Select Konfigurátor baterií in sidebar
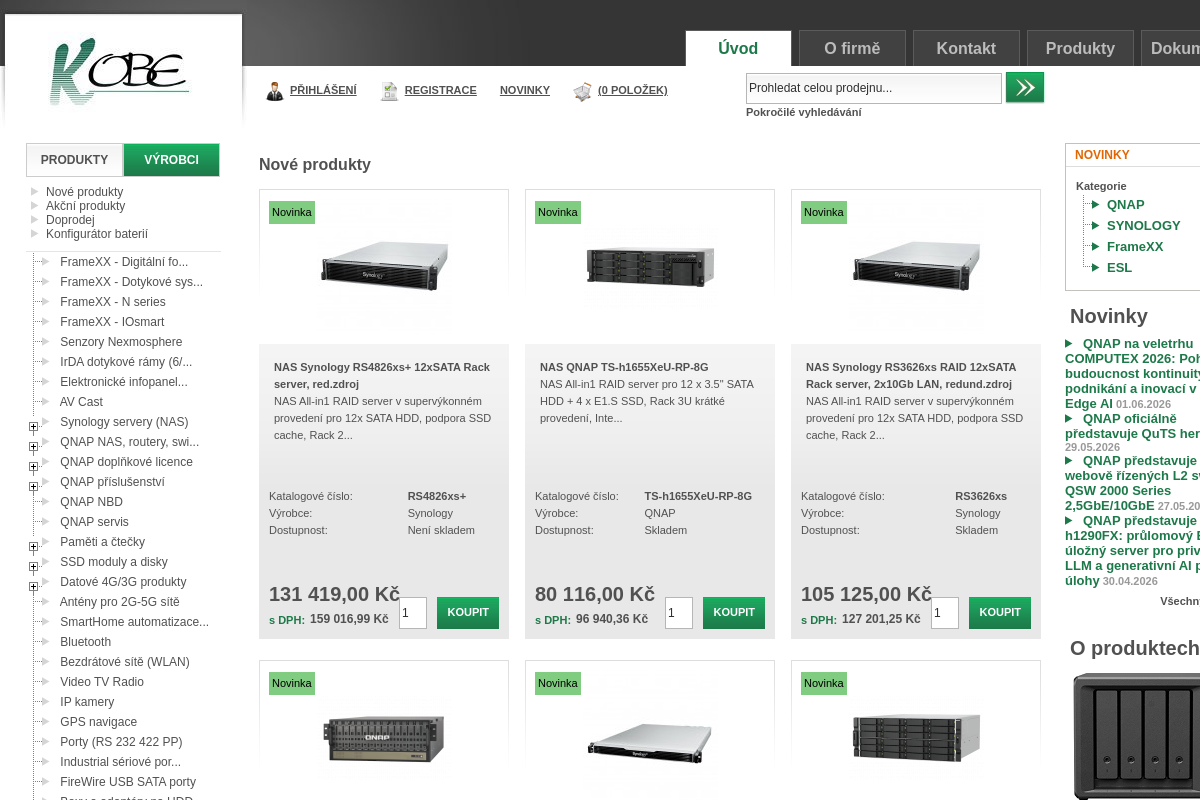Viewport: 1200px width, 800px height. [x=97, y=234]
